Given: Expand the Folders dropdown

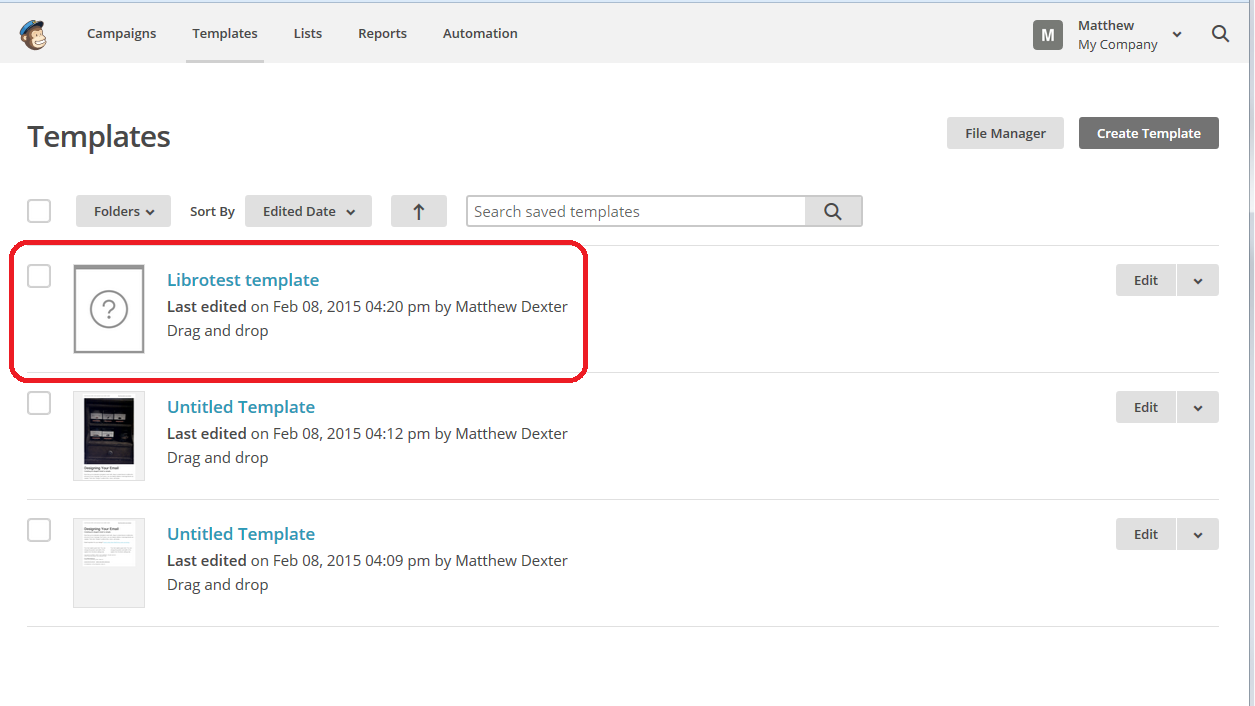Looking at the screenshot, I should pyautogui.click(x=123, y=211).
